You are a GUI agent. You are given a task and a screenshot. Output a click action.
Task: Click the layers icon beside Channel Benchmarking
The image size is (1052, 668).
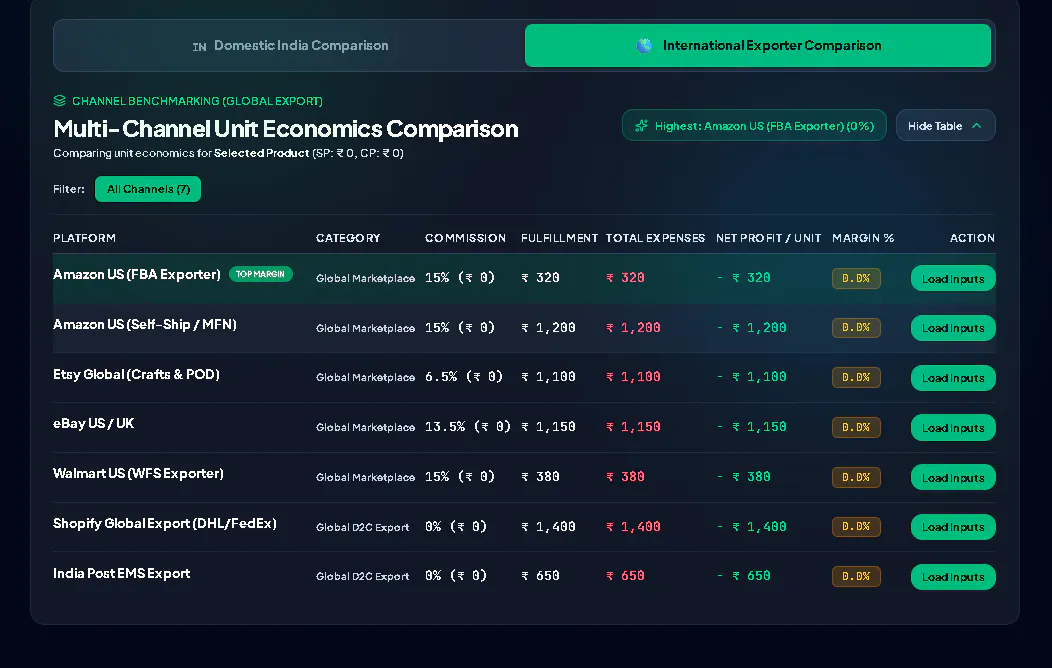(60, 101)
